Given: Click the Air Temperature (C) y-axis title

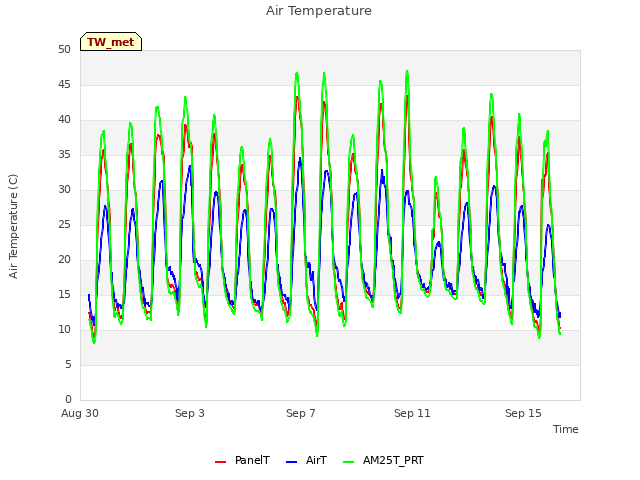Looking at the screenshot, I should click(x=13, y=227).
